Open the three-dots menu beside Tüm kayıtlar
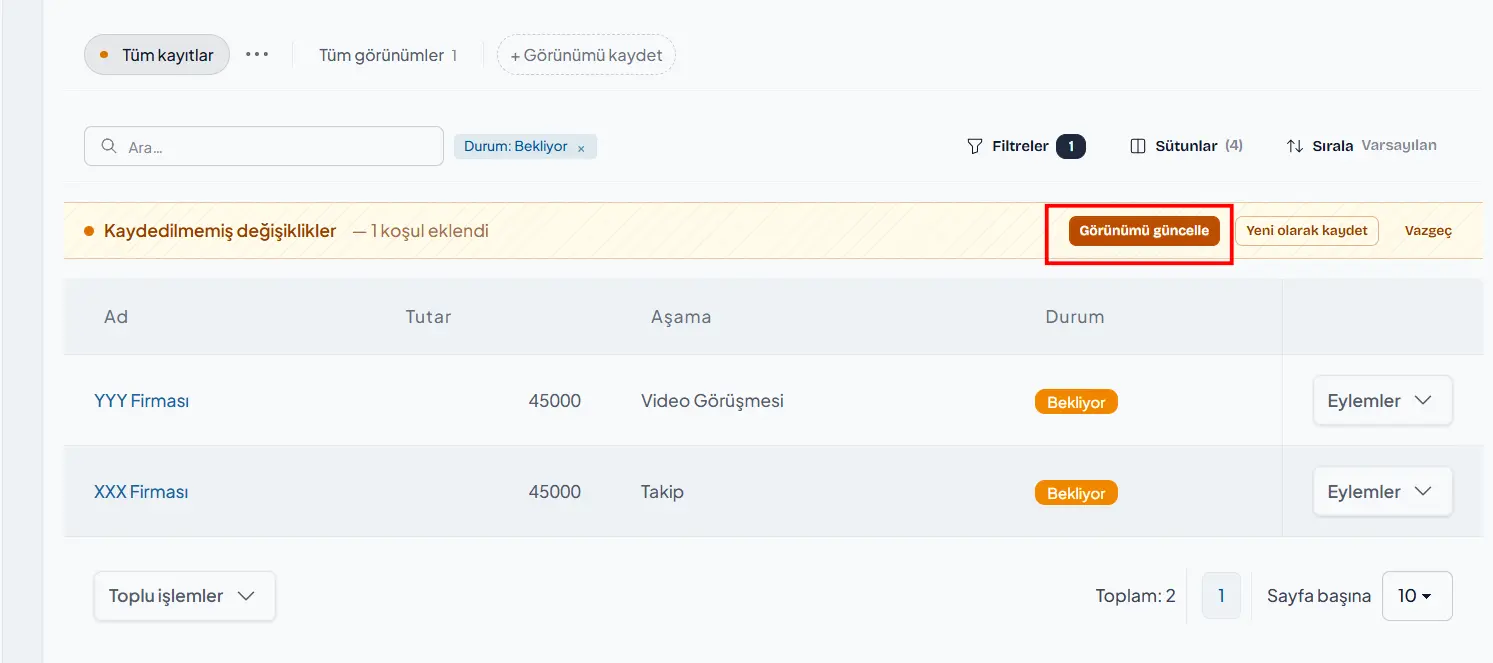 click(x=257, y=55)
